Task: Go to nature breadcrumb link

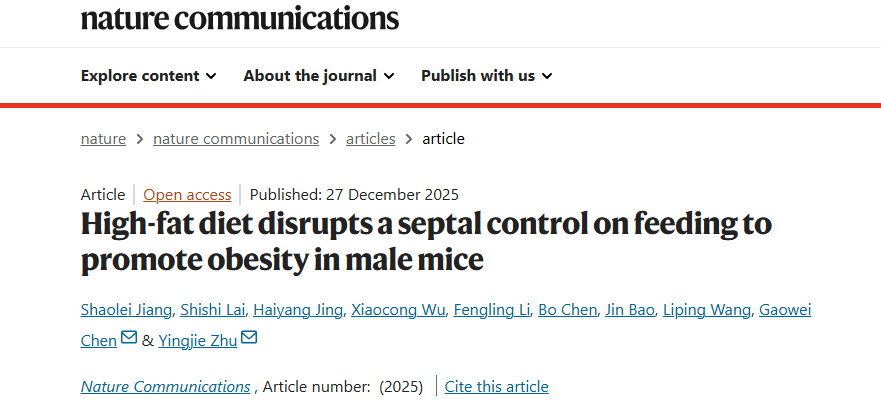Action: click(103, 139)
